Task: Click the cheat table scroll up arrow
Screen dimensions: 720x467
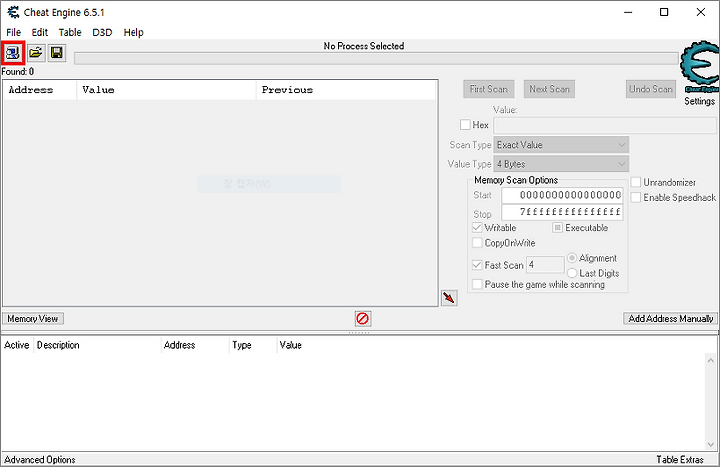Action: point(711,360)
